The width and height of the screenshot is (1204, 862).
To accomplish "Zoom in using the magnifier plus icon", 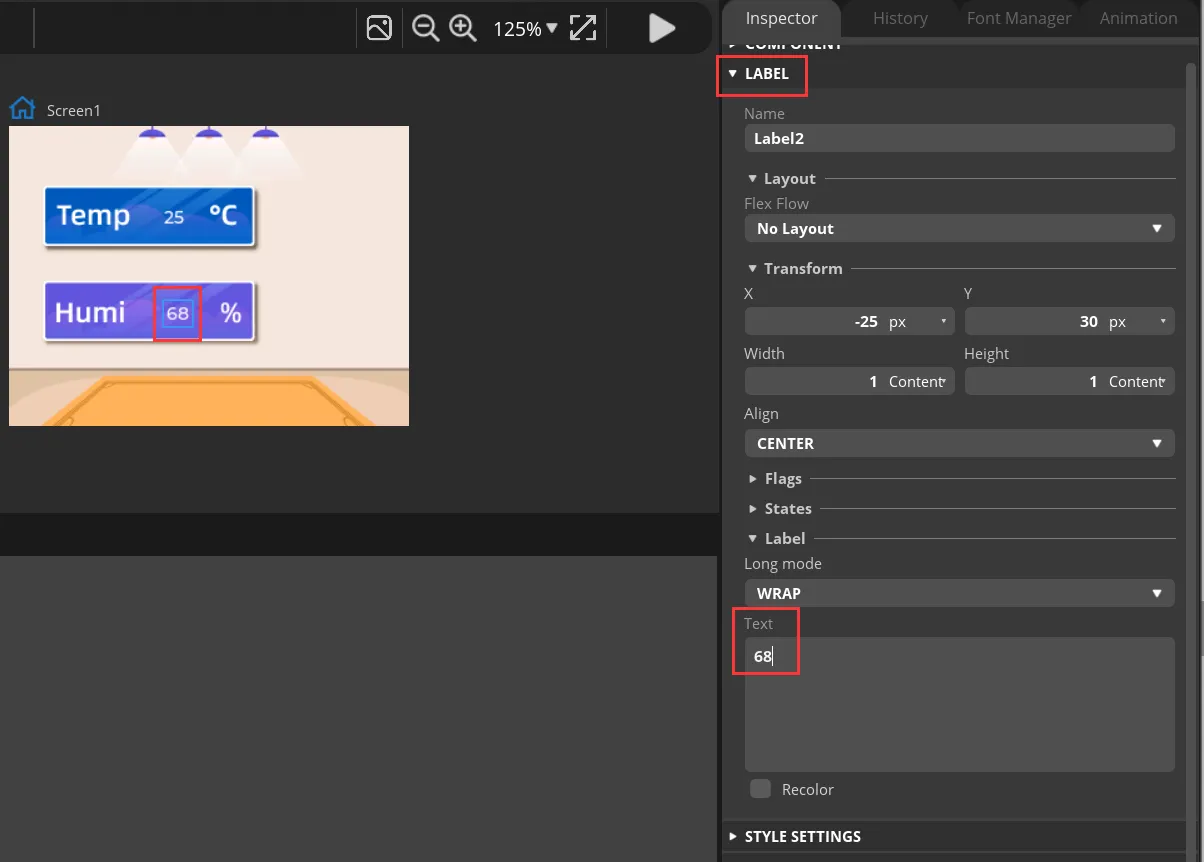I will coord(462,28).
